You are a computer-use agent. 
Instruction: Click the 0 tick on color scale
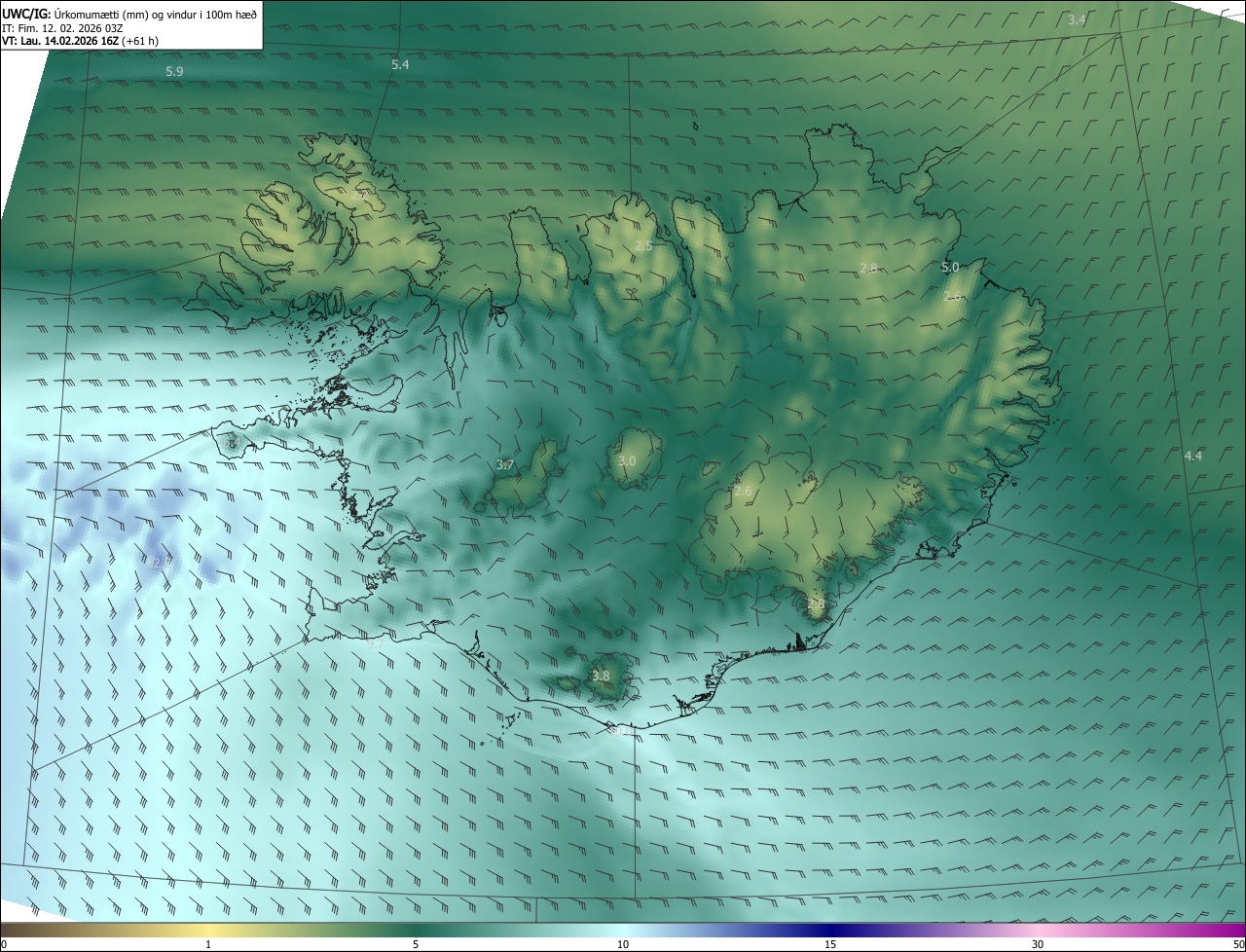(4, 944)
